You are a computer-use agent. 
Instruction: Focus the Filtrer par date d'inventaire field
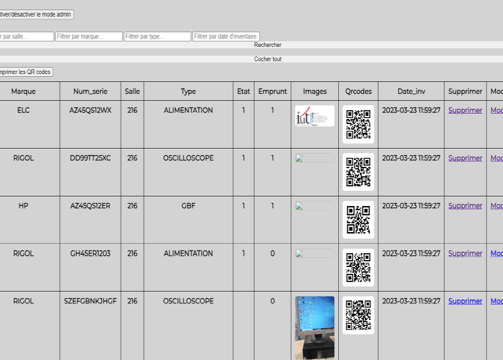tap(226, 36)
